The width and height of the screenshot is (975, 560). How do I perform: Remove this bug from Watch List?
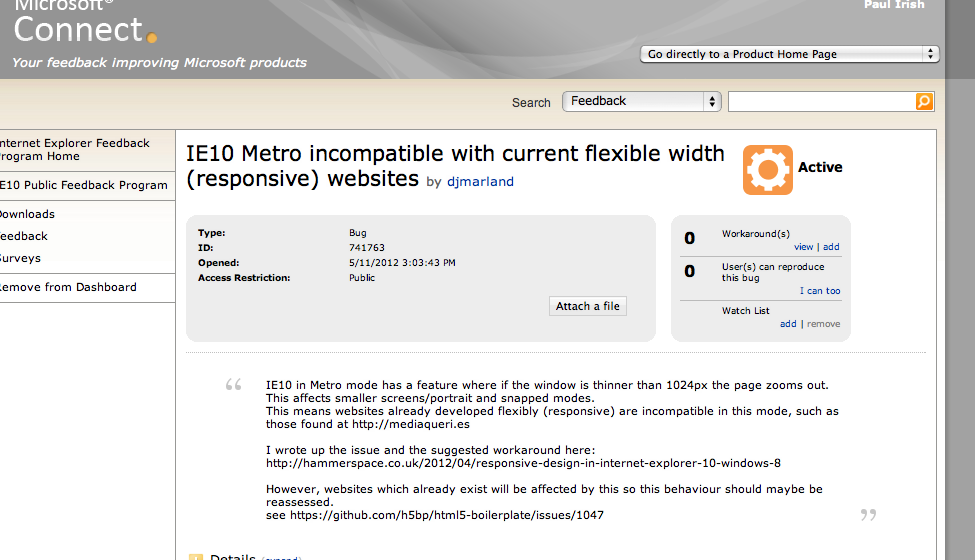(x=823, y=324)
